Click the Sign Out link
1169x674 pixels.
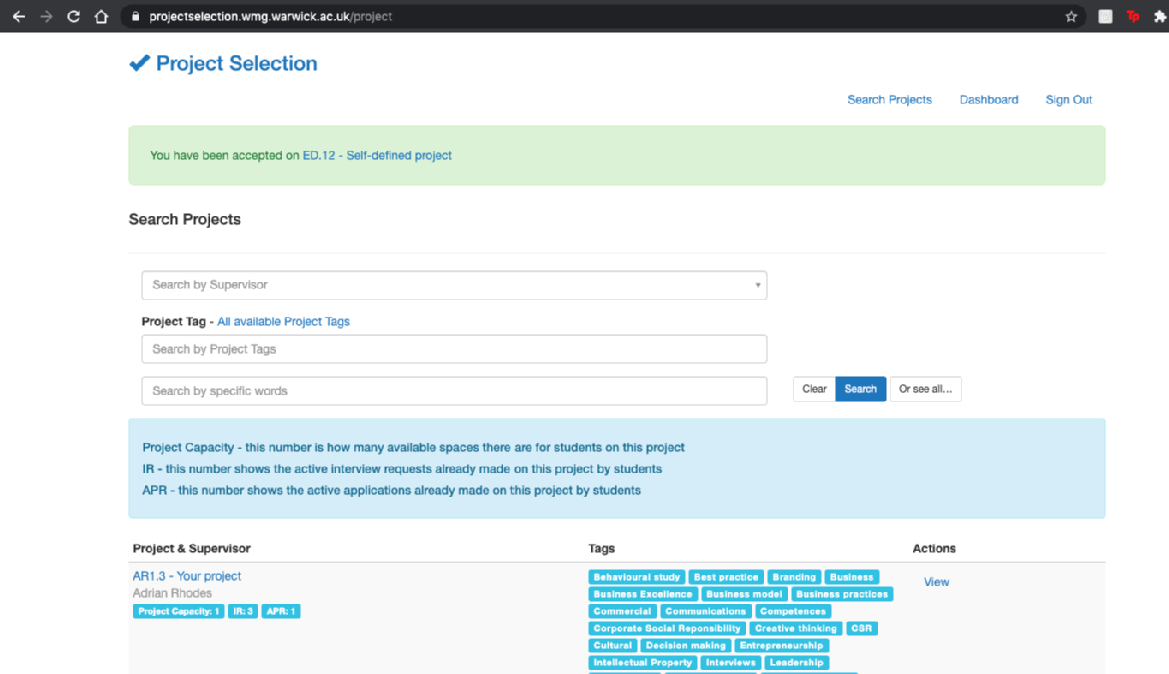(1068, 100)
